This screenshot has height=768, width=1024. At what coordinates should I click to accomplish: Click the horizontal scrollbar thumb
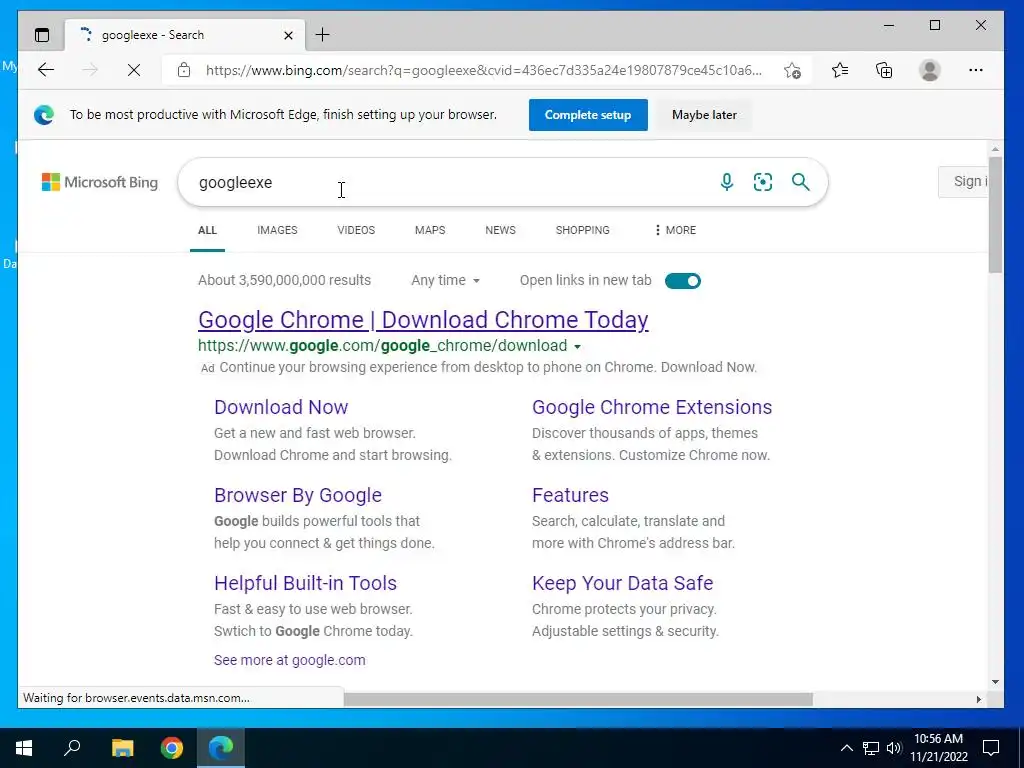click(x=578, y=699)
